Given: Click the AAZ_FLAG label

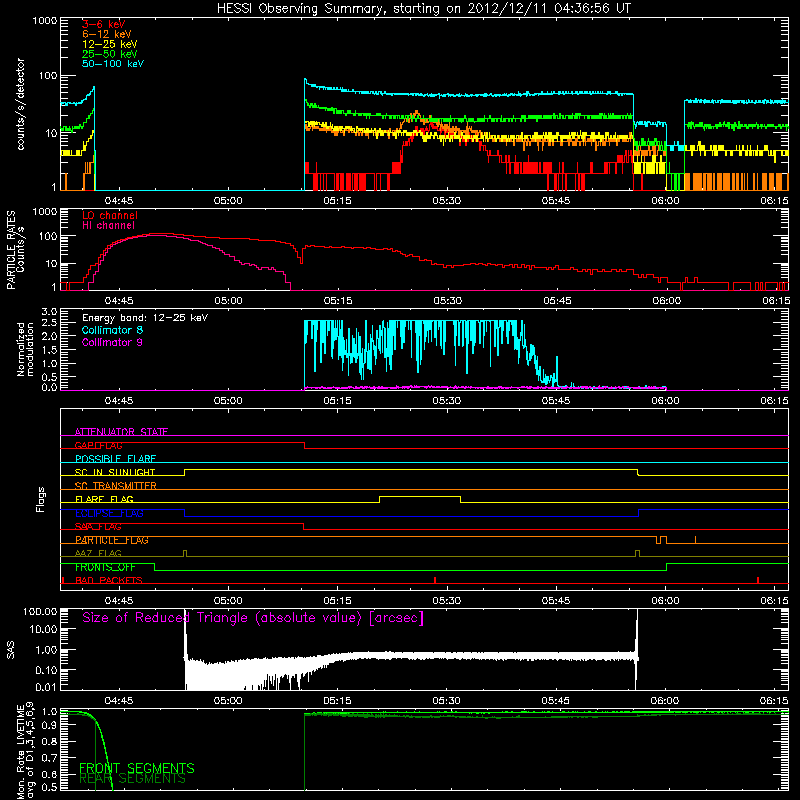Looking at the screenshot, I should (98, 554).
